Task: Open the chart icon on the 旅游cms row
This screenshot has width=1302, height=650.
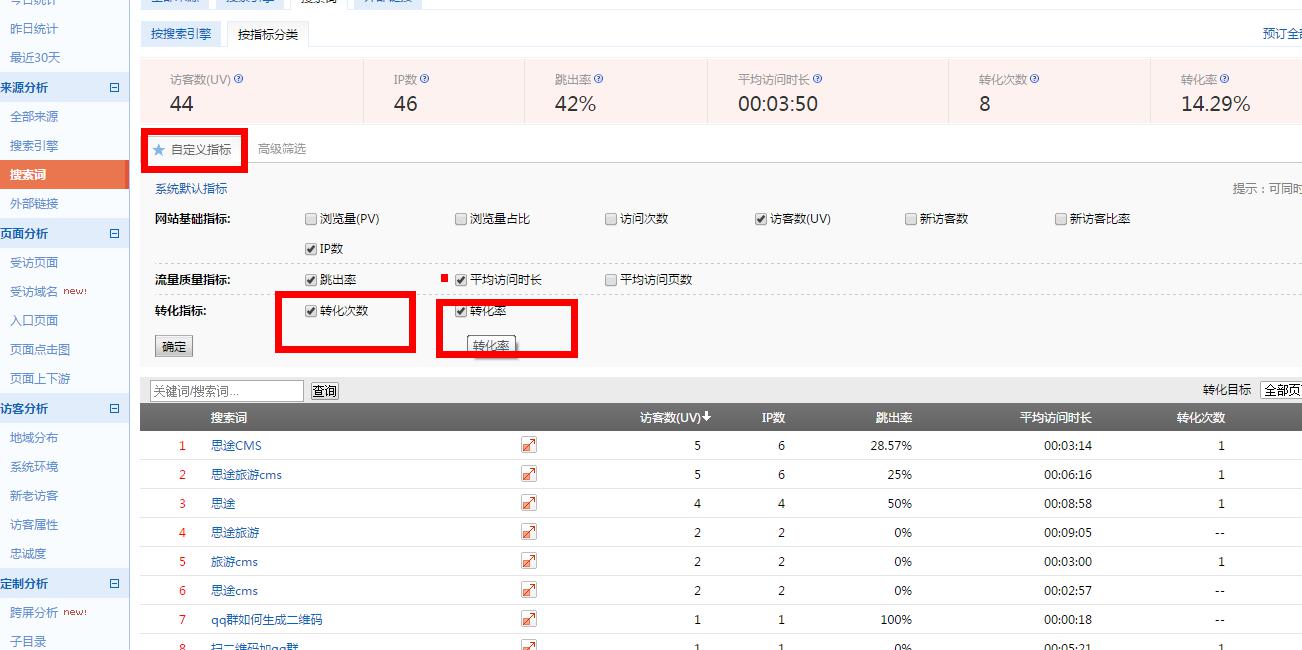Action: (x=529, y=561)
